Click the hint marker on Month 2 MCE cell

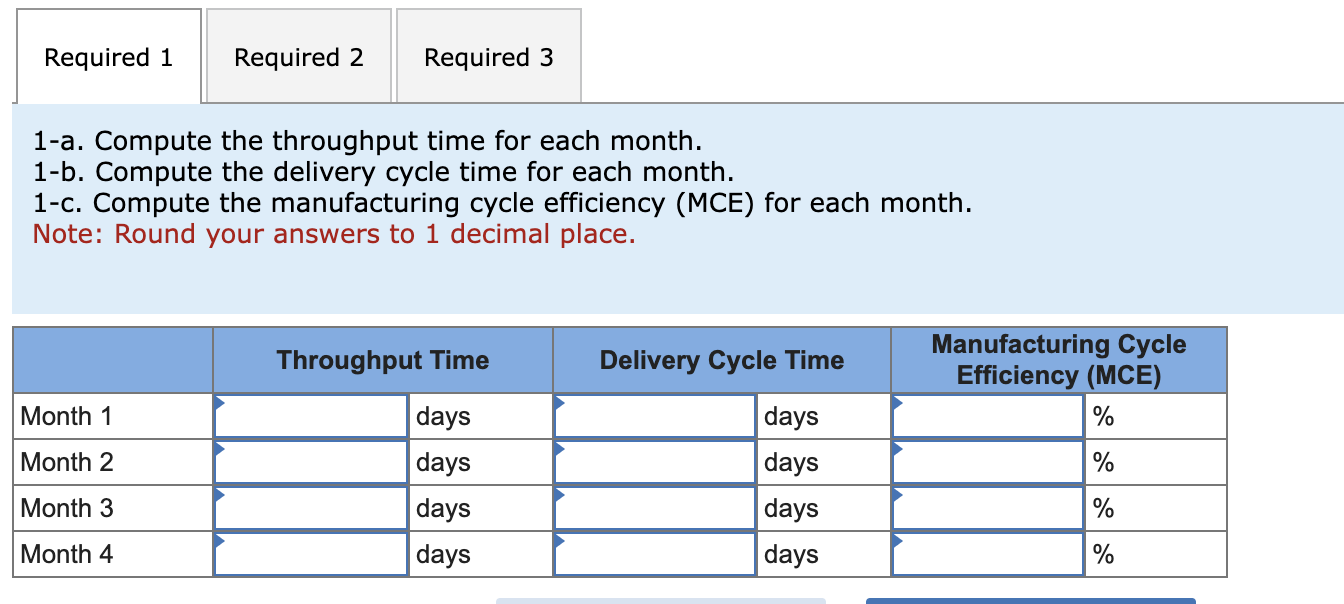pyautogui.click(x=895, y=448)
